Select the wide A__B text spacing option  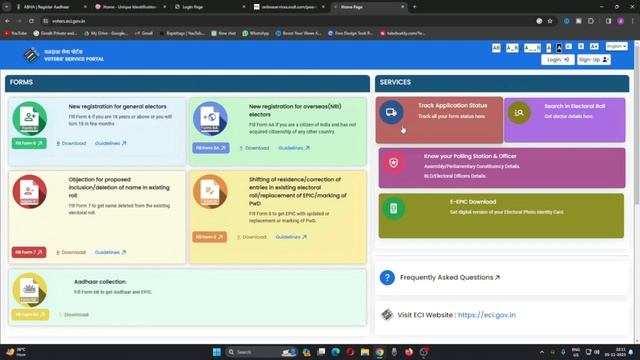point(532,48)
